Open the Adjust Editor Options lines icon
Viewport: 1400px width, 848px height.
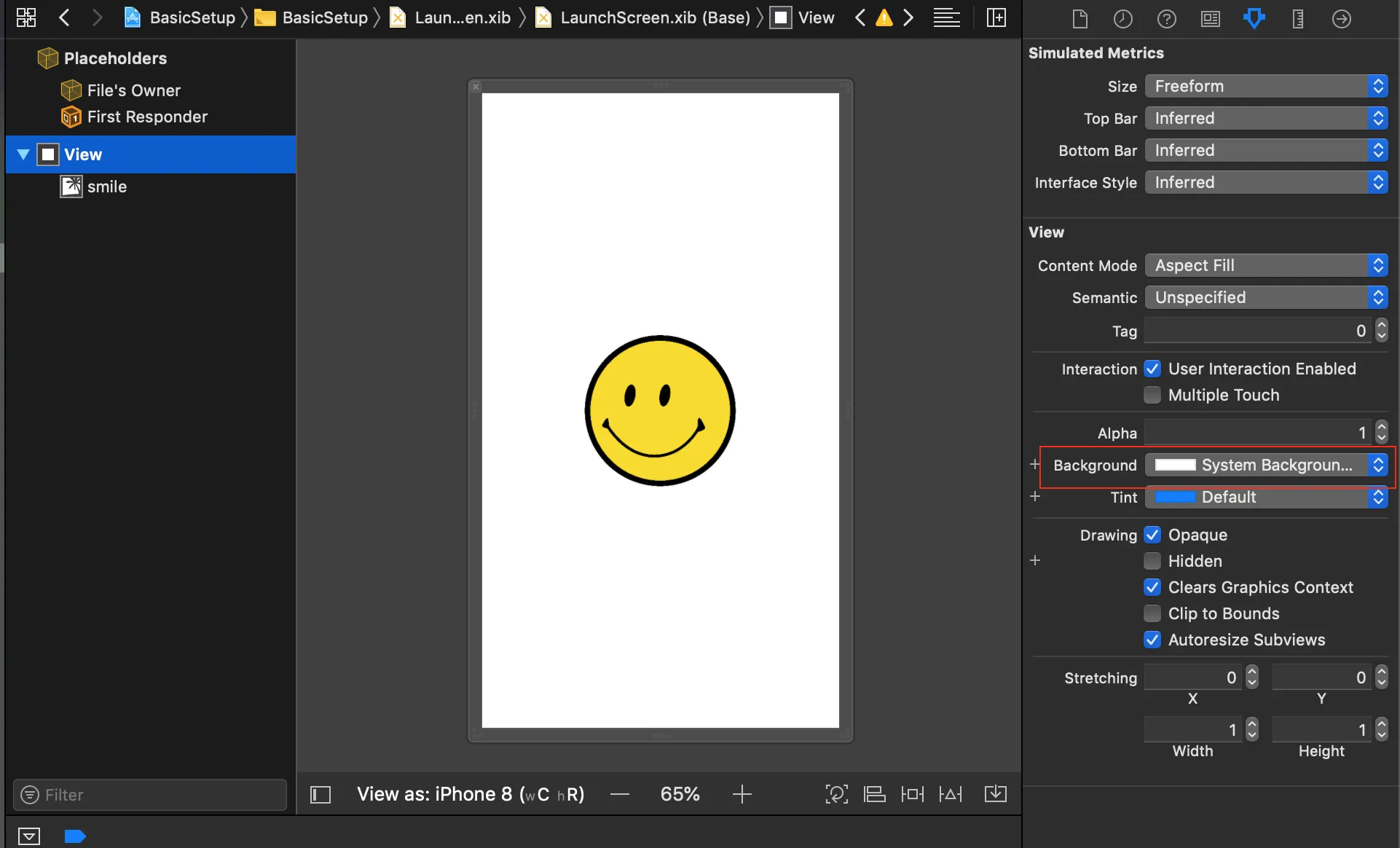point(946,17)
